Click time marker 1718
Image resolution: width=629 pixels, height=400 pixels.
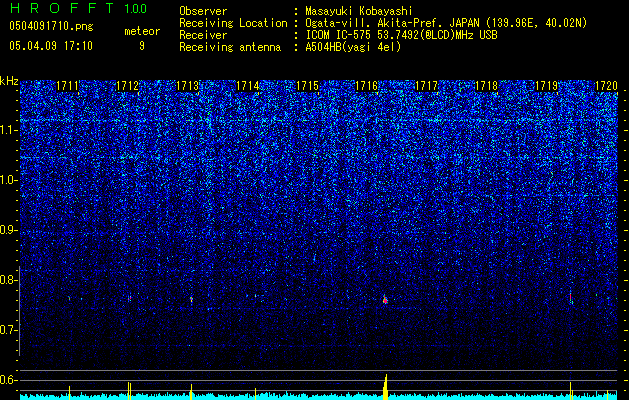[x=486, y=86]
